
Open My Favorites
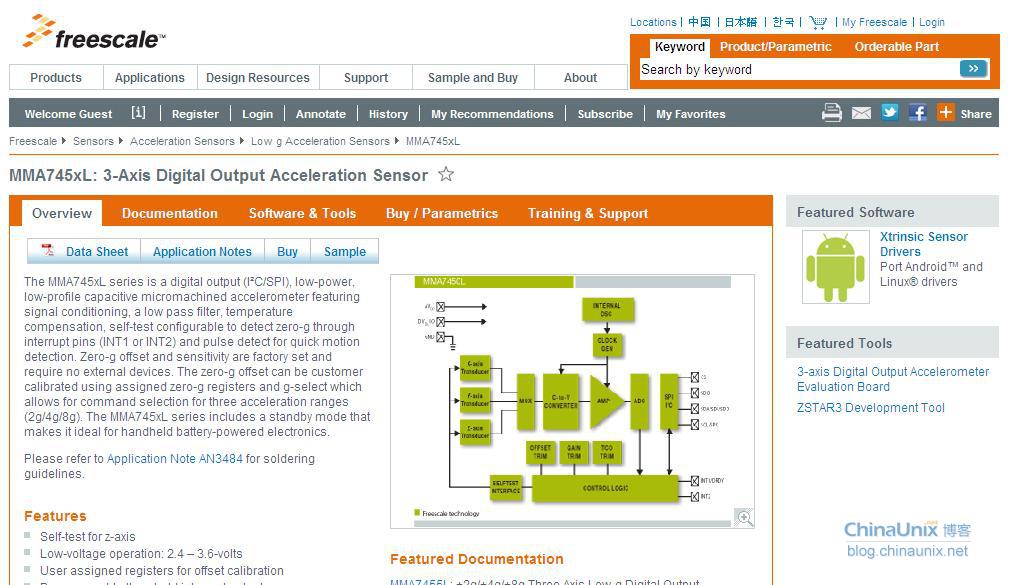coord(691,114)
